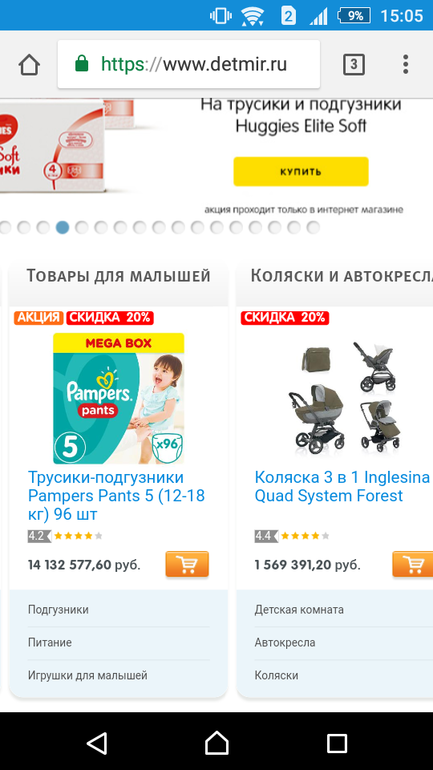Click the yellow Купить button
Viewport: 433px width, 770px height.
tap(300, 171)
